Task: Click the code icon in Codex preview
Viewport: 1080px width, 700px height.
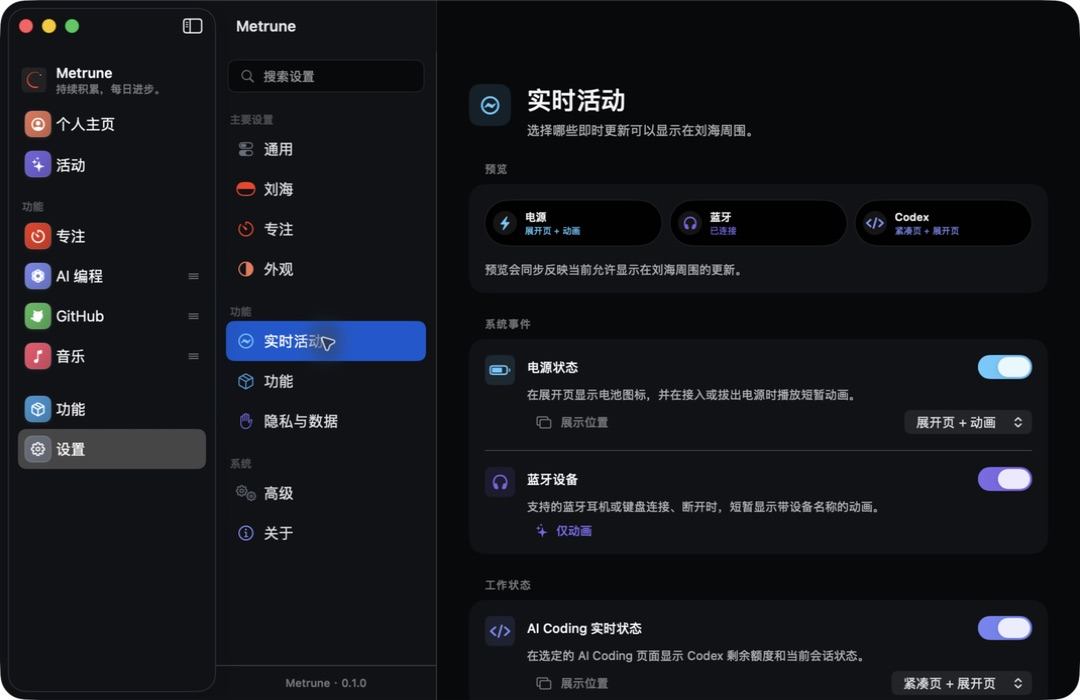Action: click(x=874, y=223)
